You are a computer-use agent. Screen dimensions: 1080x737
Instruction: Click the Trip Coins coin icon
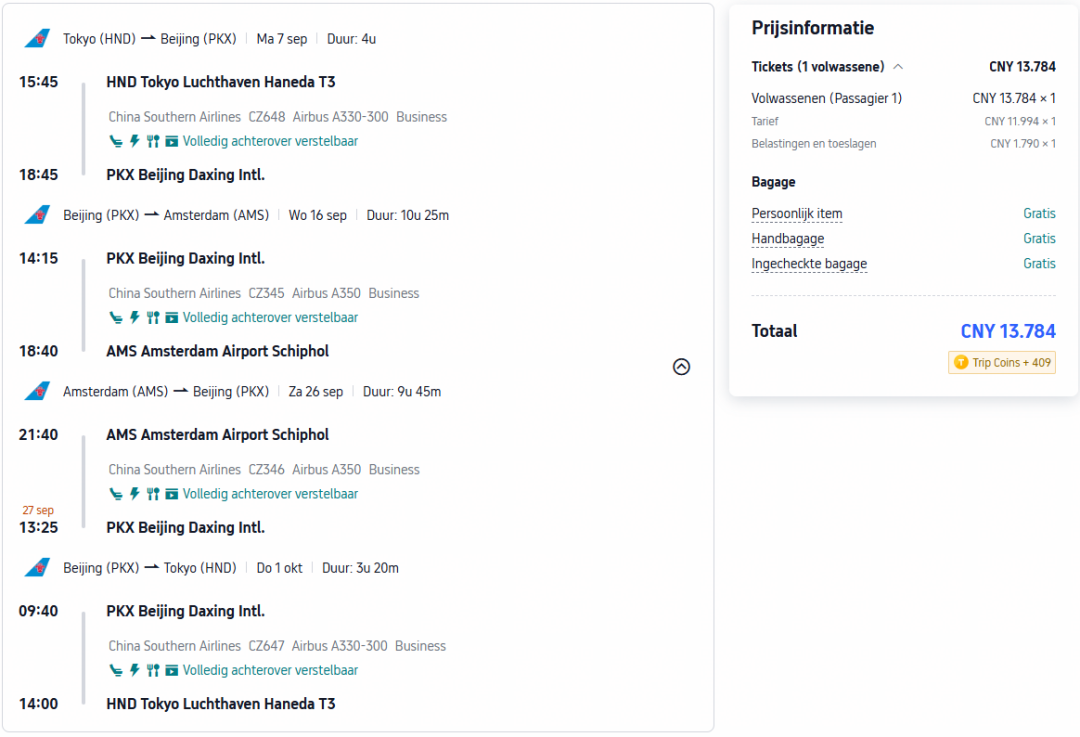click(961, 362)
